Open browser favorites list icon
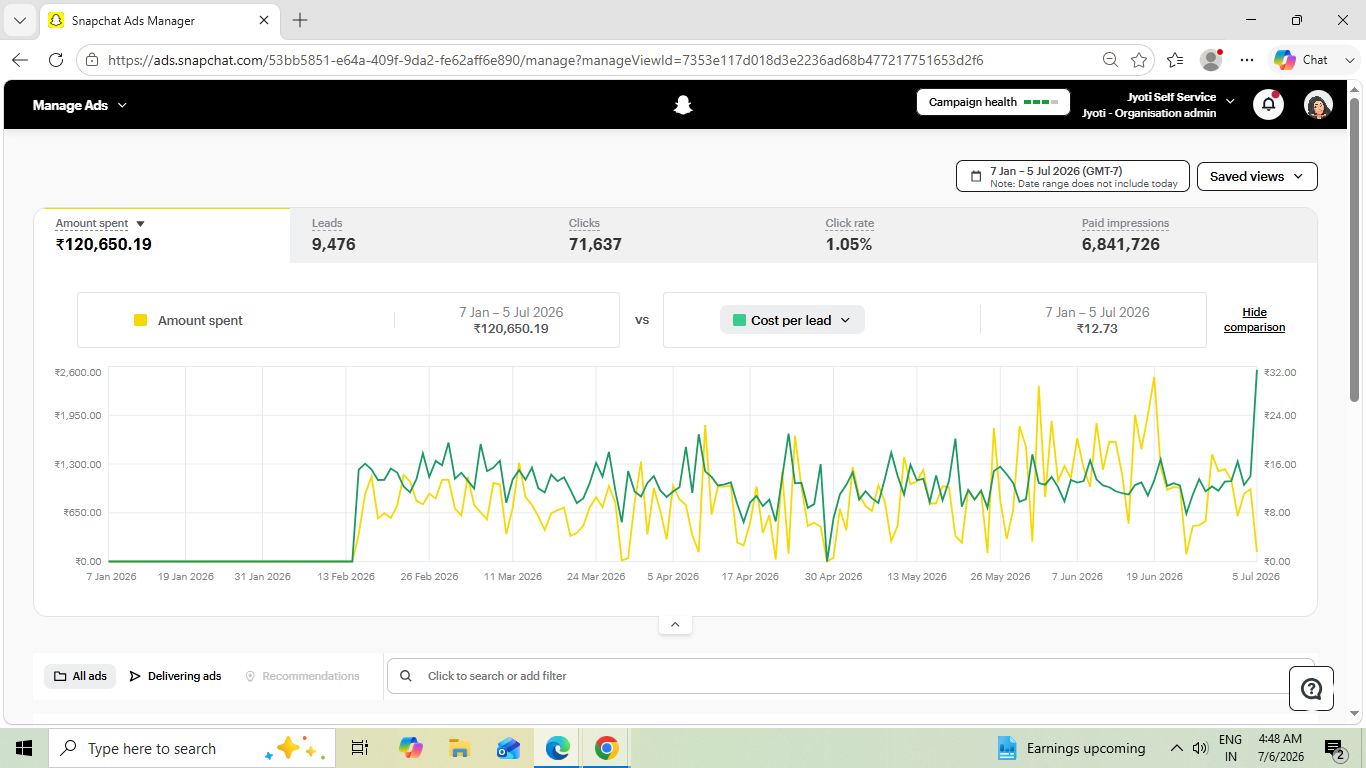 tap(1175, 60)
